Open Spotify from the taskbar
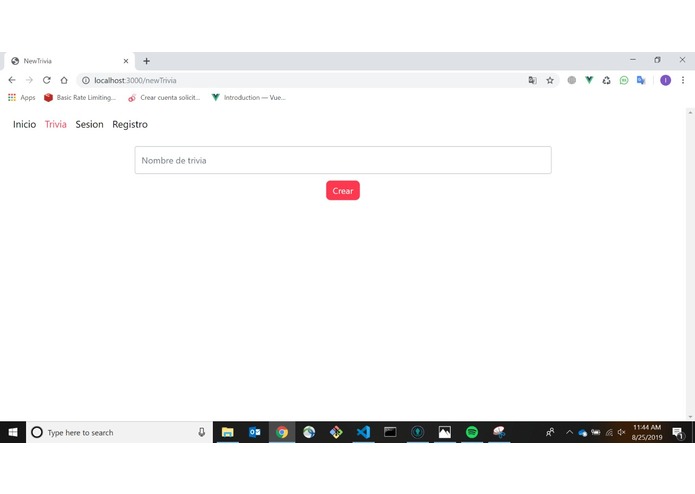The width and height of the screenshot is (695, 494). coord(472,432)
